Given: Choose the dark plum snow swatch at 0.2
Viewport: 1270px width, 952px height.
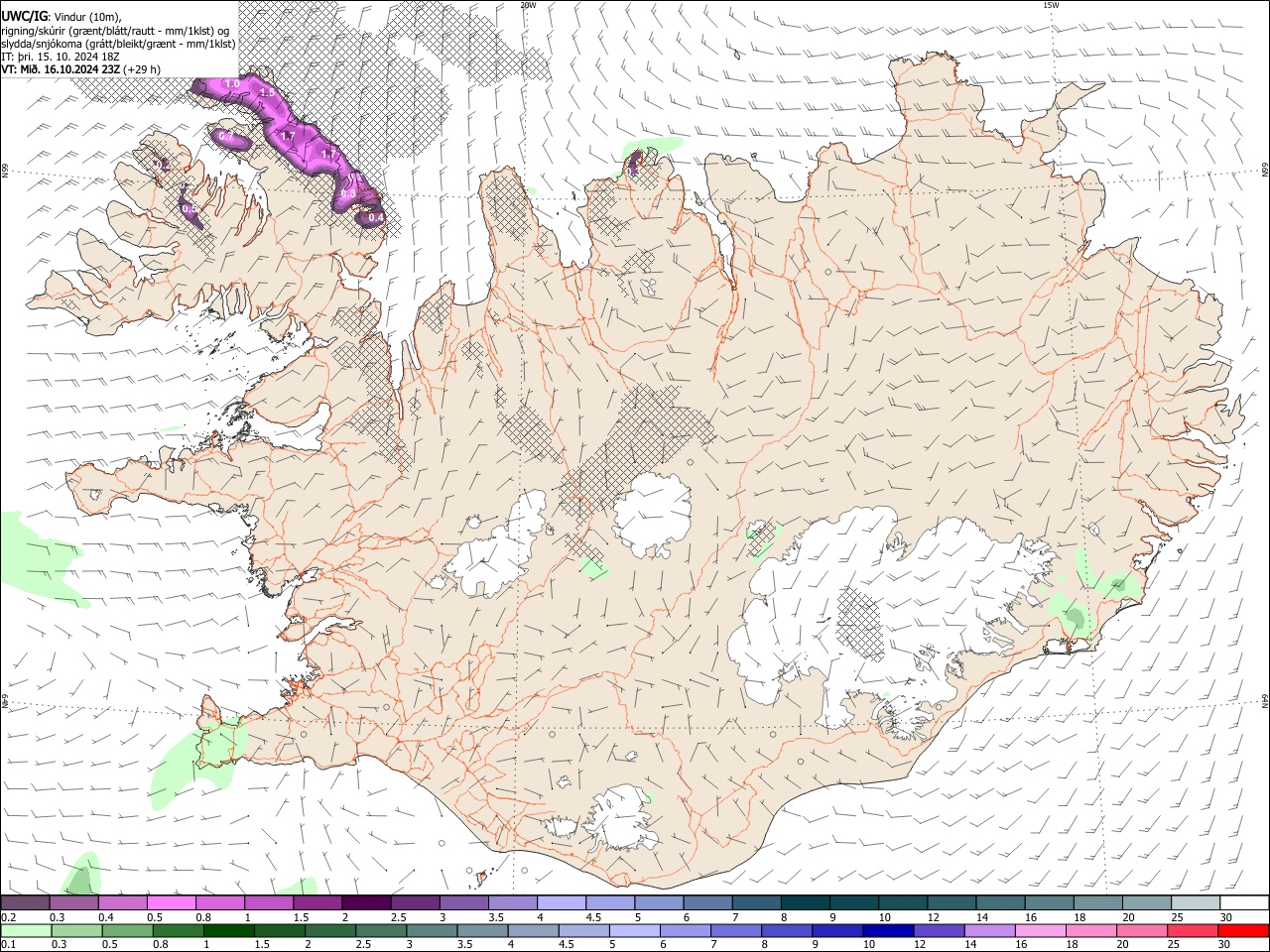Looking at the screenshot, I should [x=25, y=902].
